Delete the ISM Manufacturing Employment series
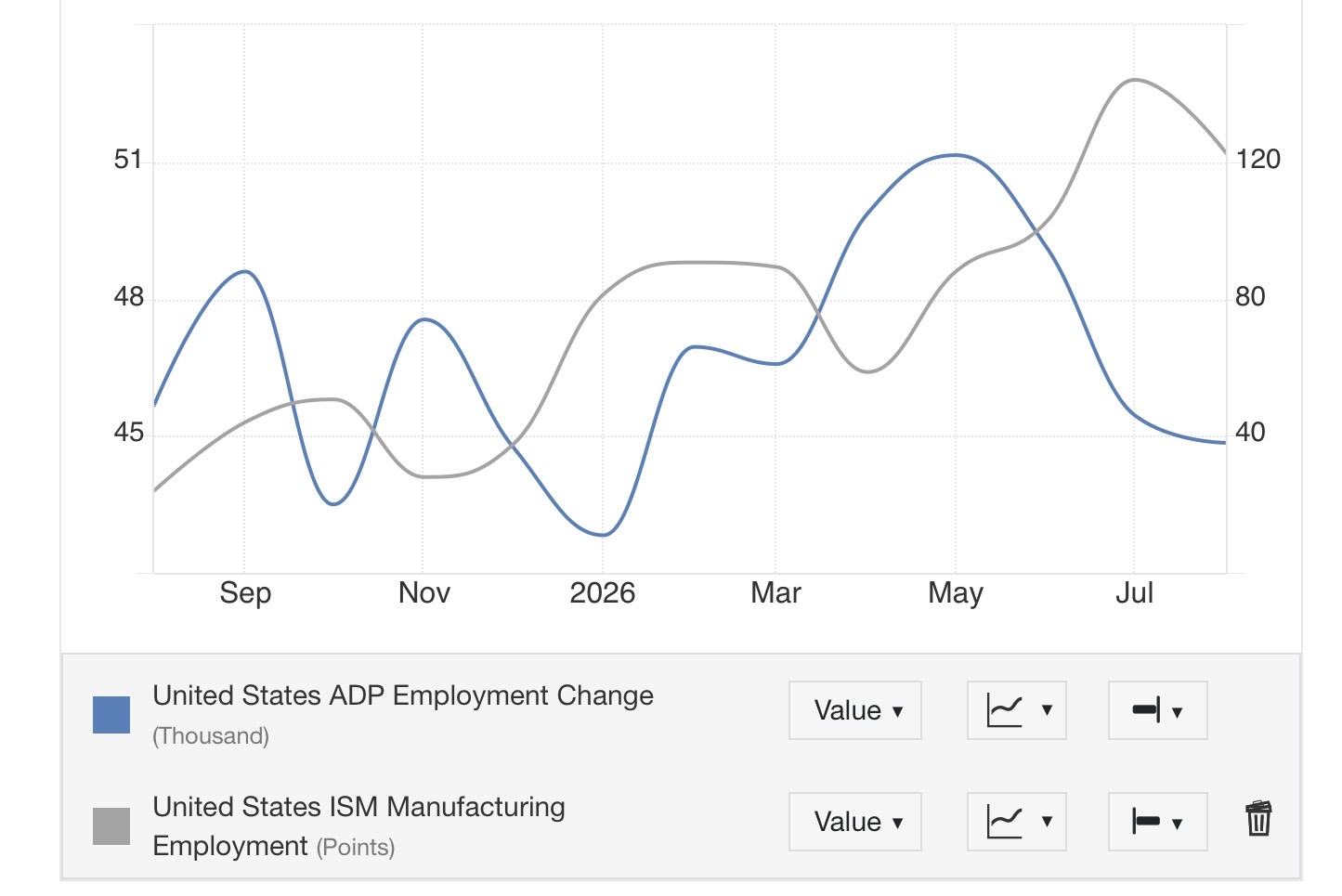1342x896 pixels. point(1258,819)
